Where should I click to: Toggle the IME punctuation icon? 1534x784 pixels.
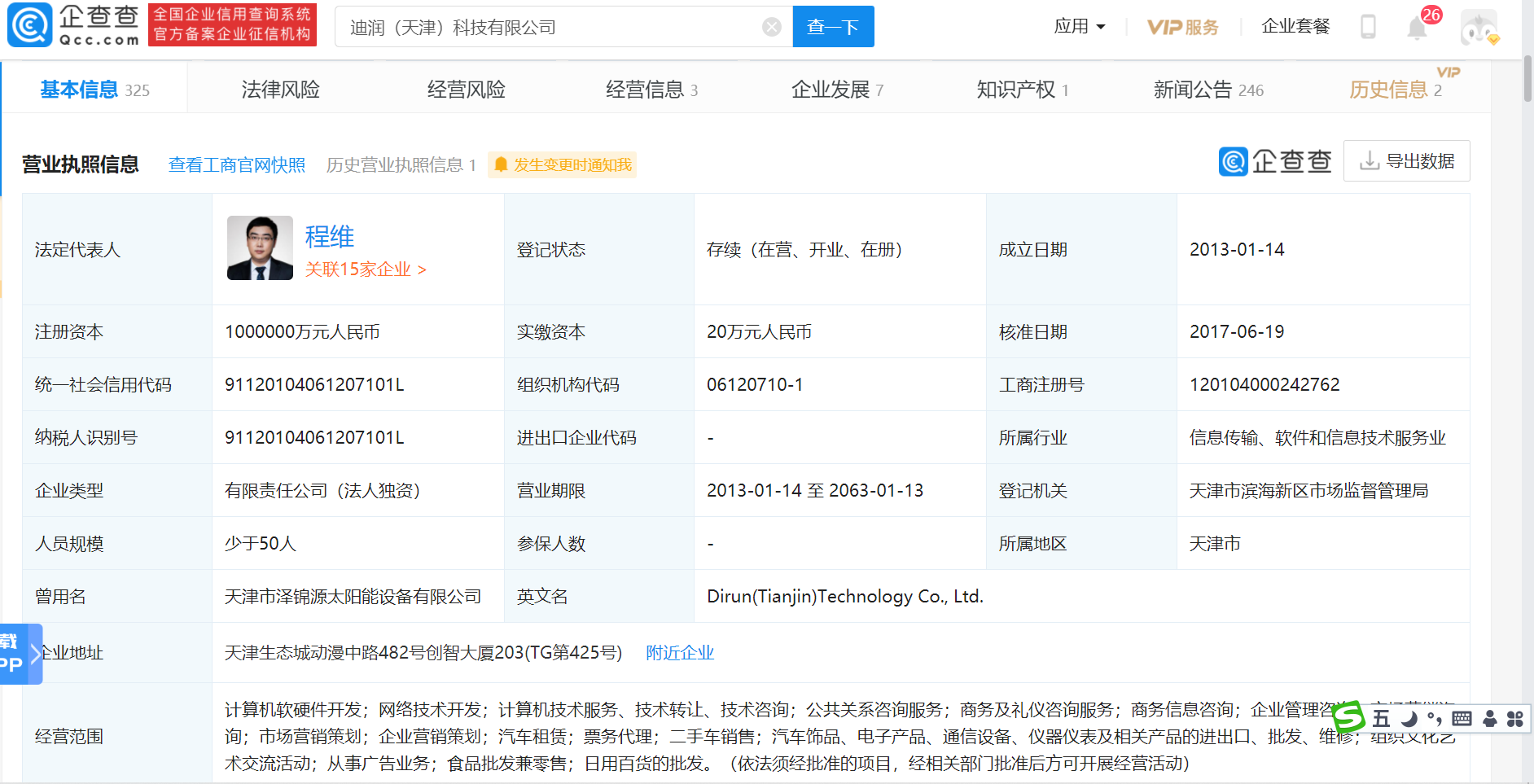1435,719
